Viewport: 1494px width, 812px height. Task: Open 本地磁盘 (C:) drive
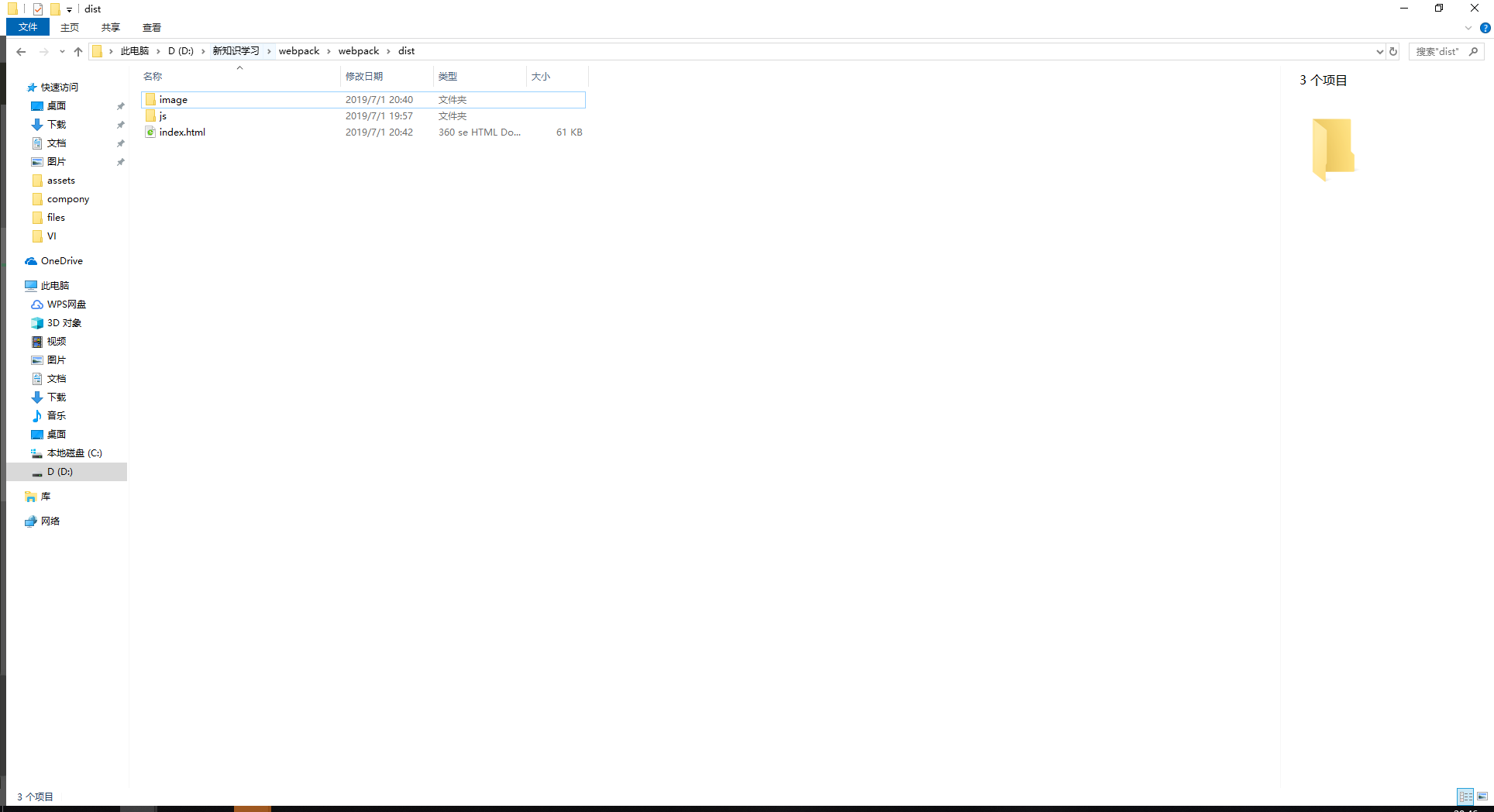(x=74, y=453)
